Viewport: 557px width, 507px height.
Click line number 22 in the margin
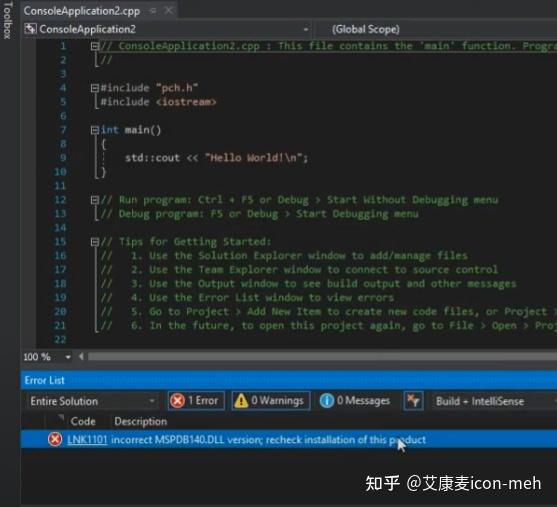click(60, 340)
